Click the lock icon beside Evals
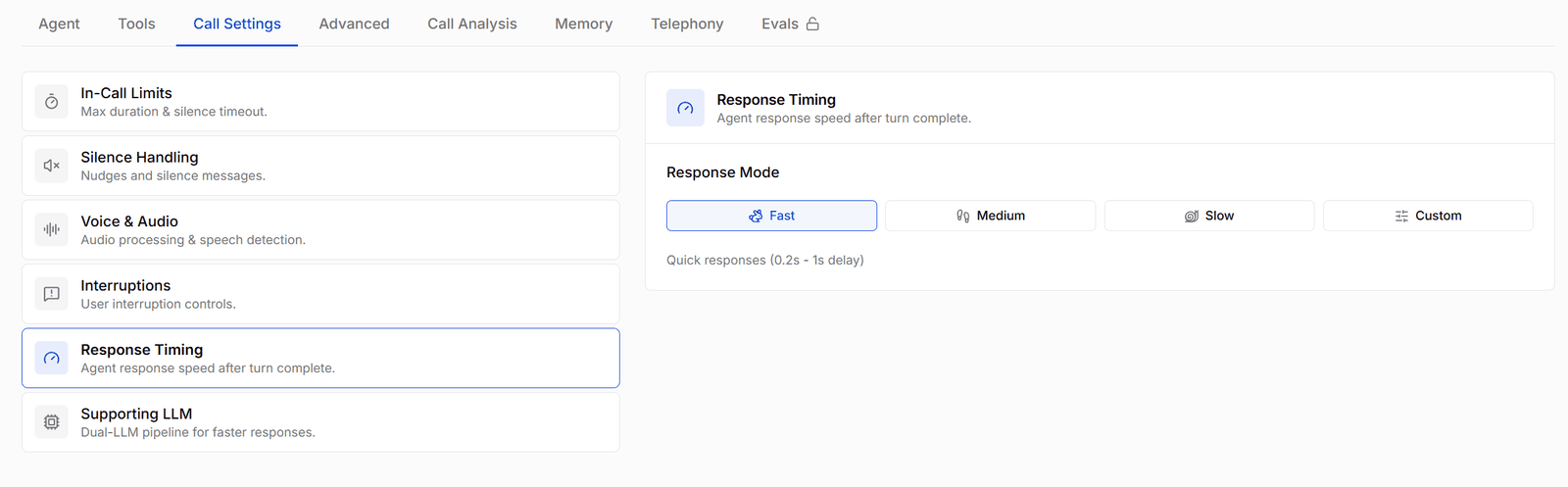This screenshot has width=1568, height=487. (812, 24)
